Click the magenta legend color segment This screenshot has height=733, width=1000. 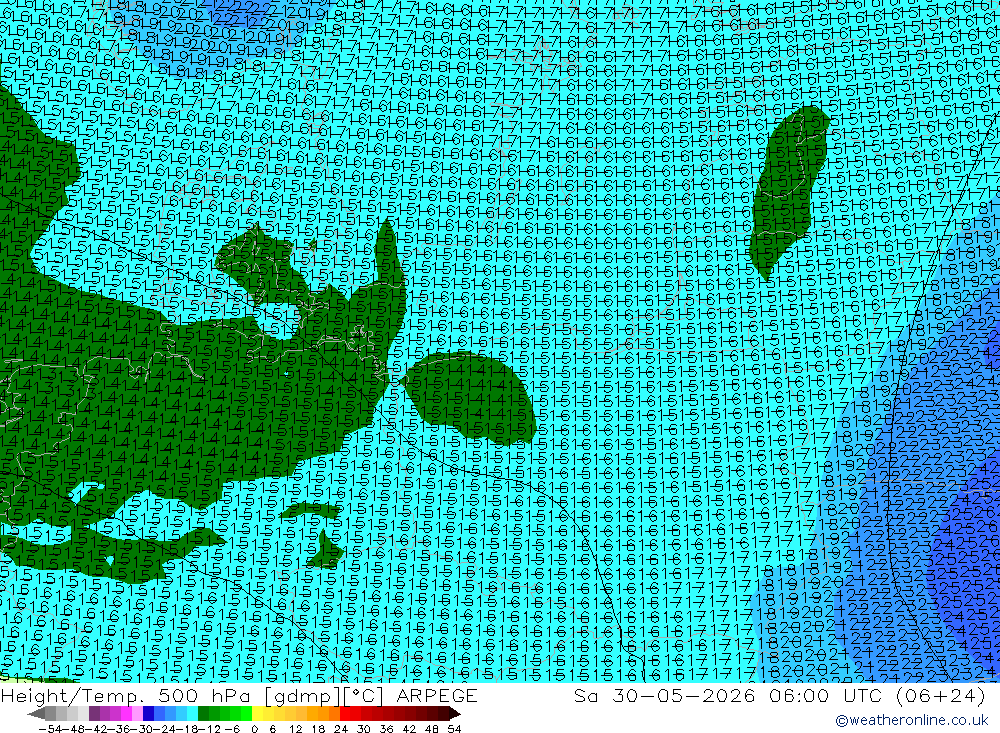click(127, 713)
